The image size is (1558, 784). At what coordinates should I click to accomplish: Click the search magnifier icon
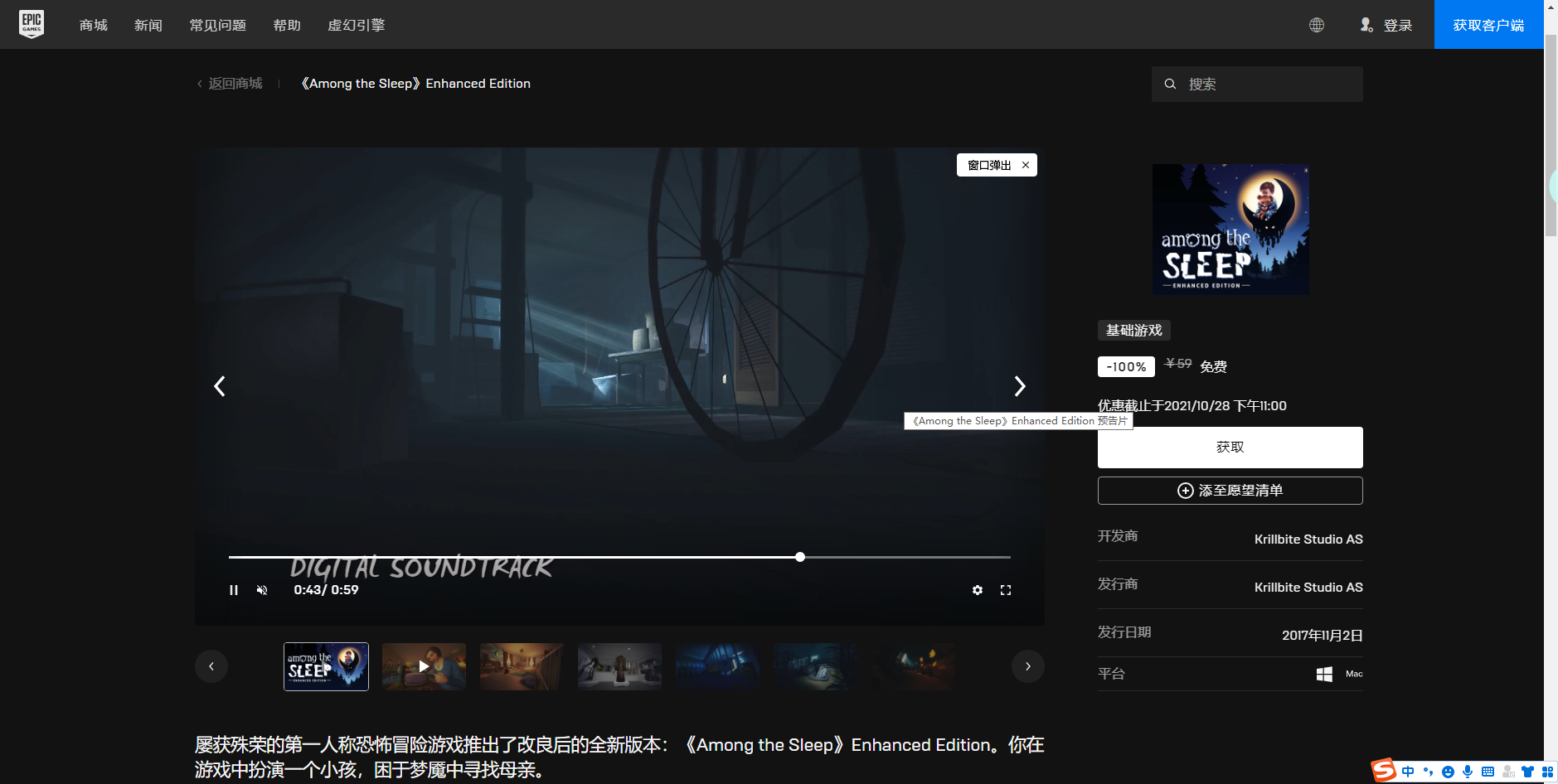point(1171,84)
